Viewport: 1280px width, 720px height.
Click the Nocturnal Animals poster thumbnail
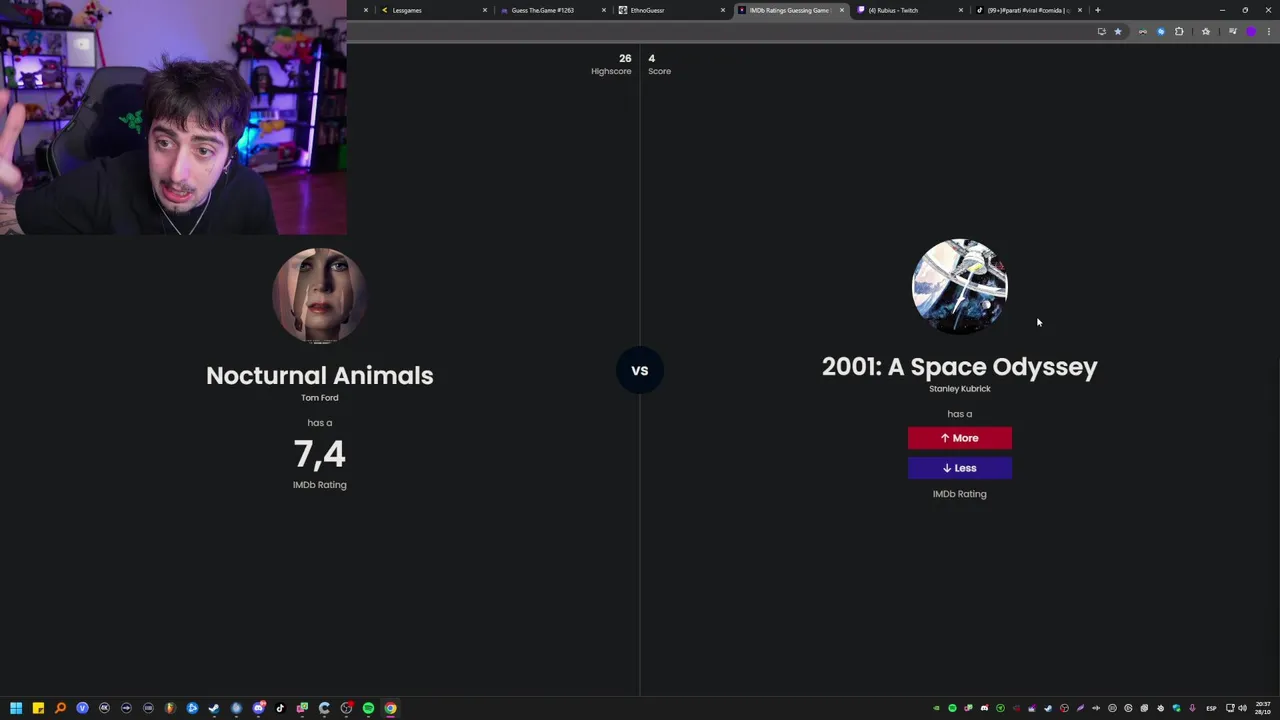(x=320, y=296)
